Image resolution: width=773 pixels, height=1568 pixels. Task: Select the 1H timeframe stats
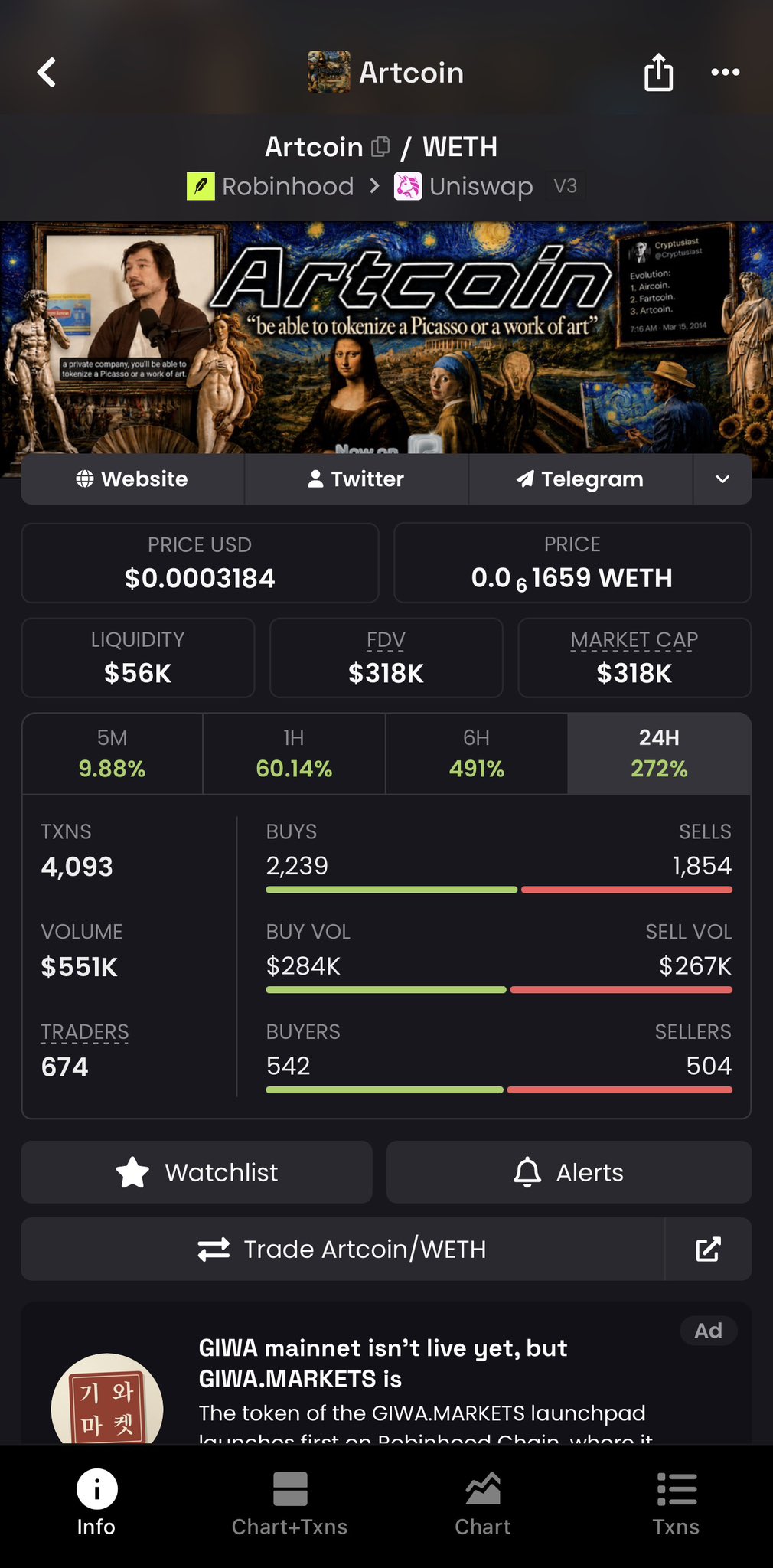(294, 753)
